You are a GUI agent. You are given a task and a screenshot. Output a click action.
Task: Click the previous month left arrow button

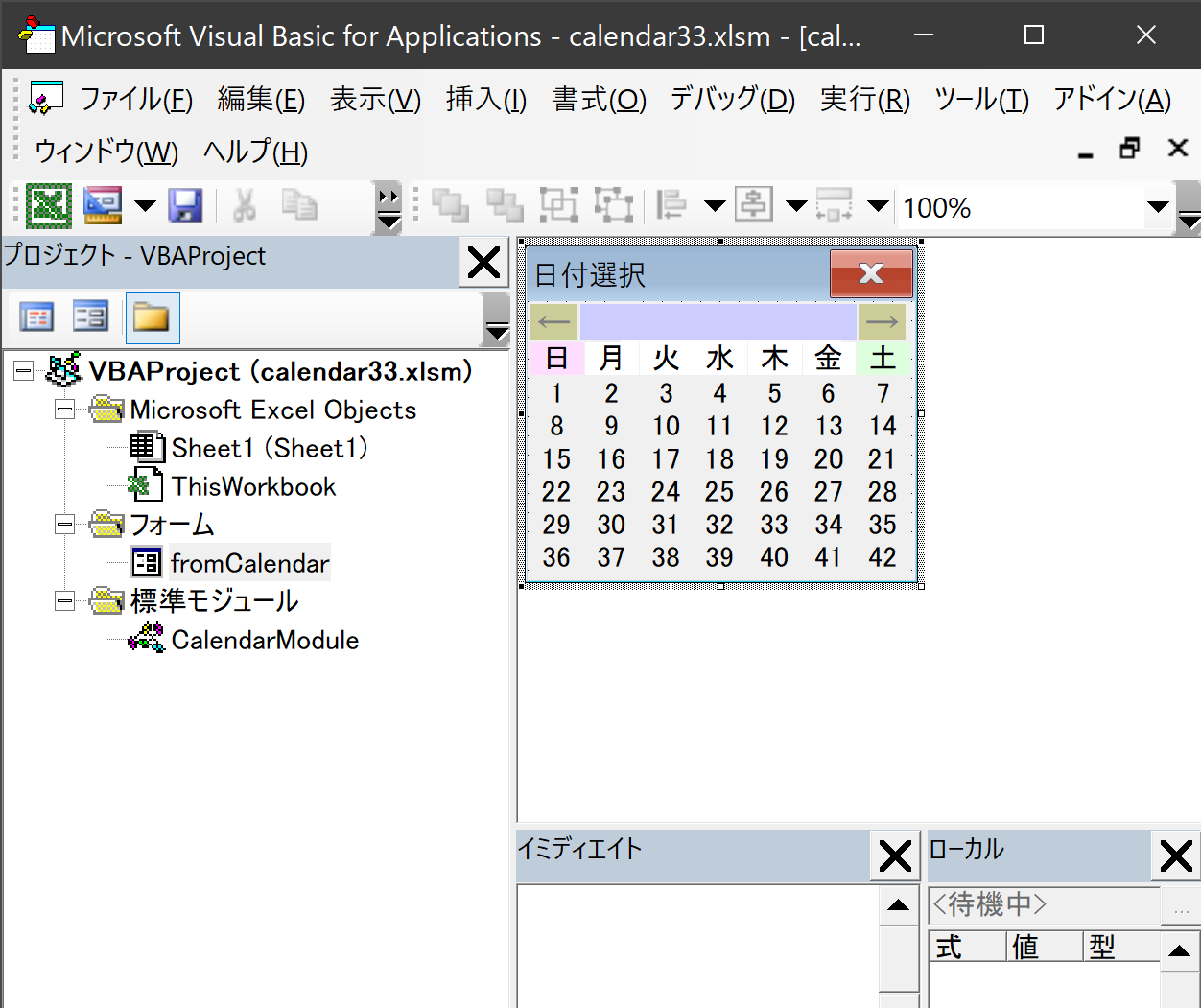[x=553, y=321]
